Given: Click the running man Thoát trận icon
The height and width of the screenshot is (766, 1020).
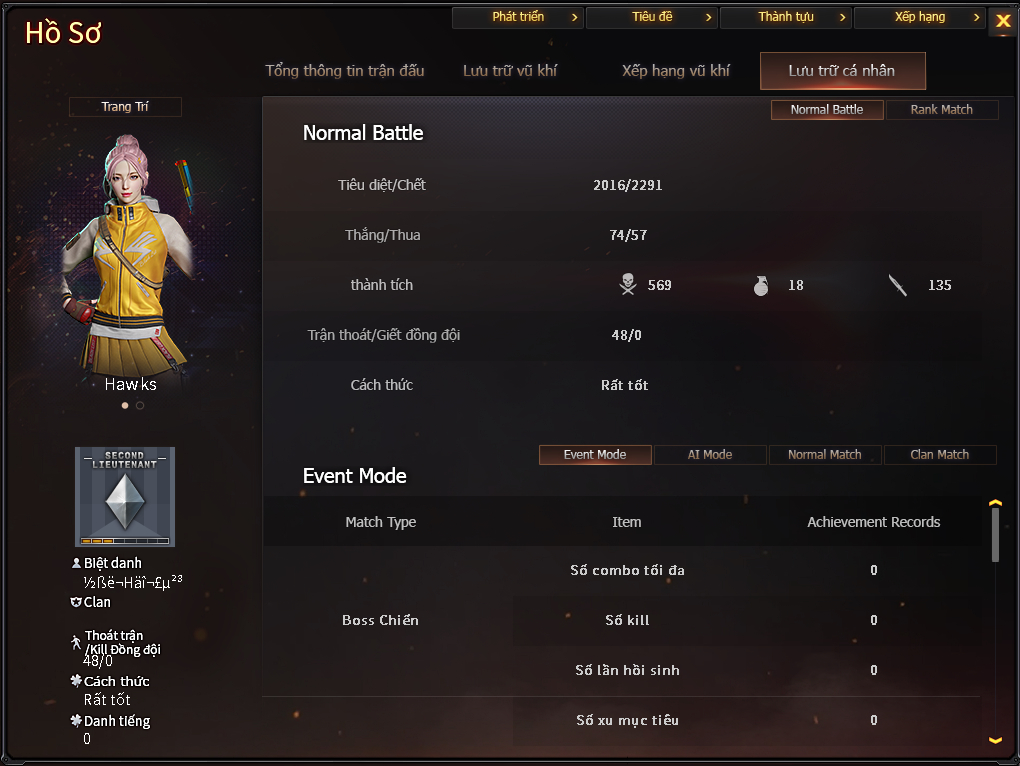Looking at the screenshot, I should coord(76,642).
